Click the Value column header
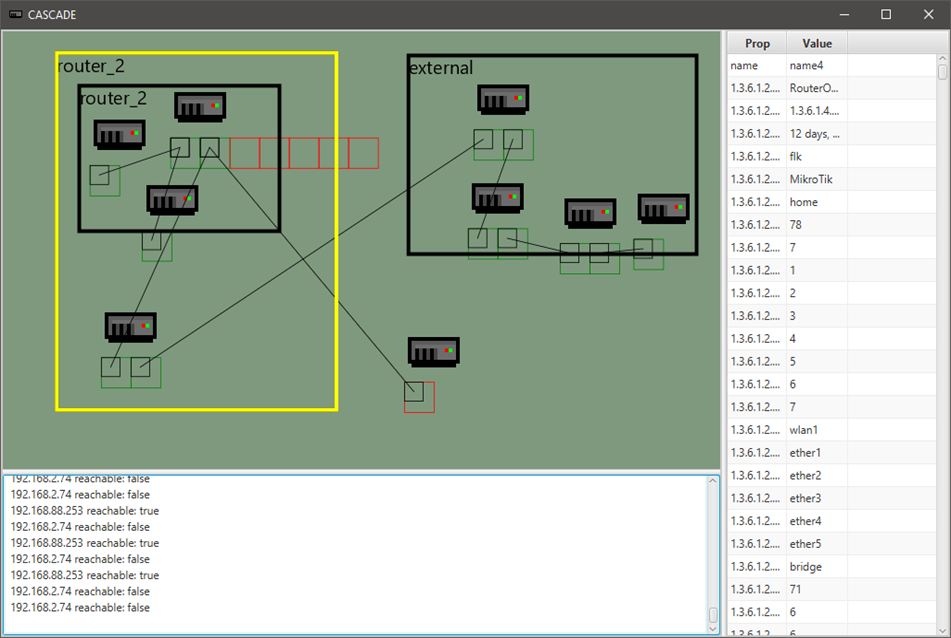Screen dimensions: 951x638 click(x=816, y=43)
